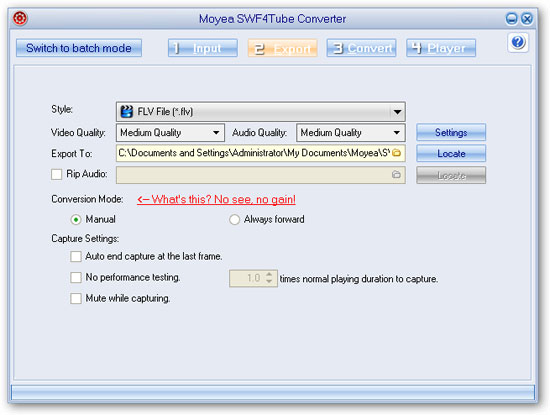Open the Settings button
The image size is (550, 415).
[451, 132]
